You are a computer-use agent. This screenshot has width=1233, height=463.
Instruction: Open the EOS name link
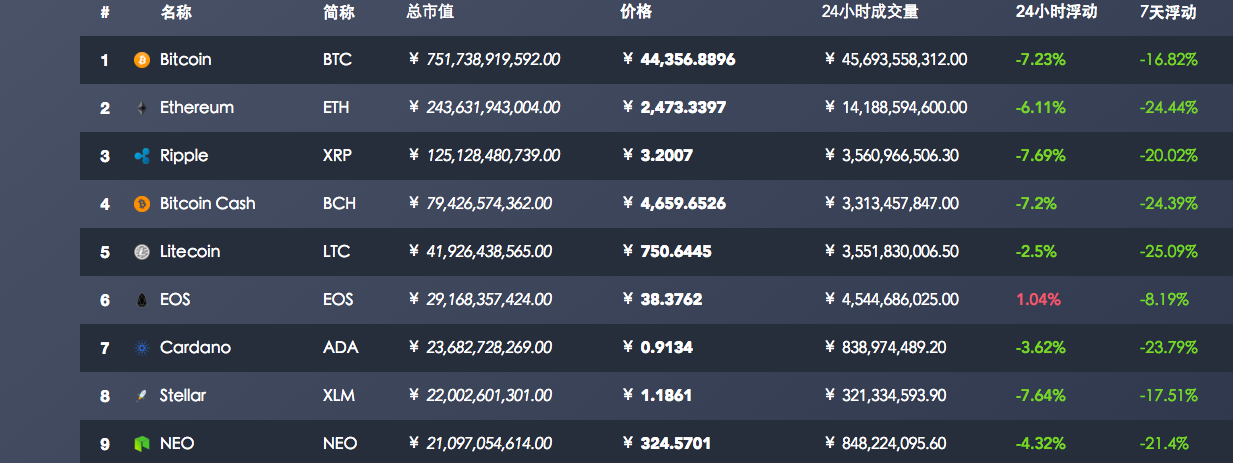click(x=175, y=300)
